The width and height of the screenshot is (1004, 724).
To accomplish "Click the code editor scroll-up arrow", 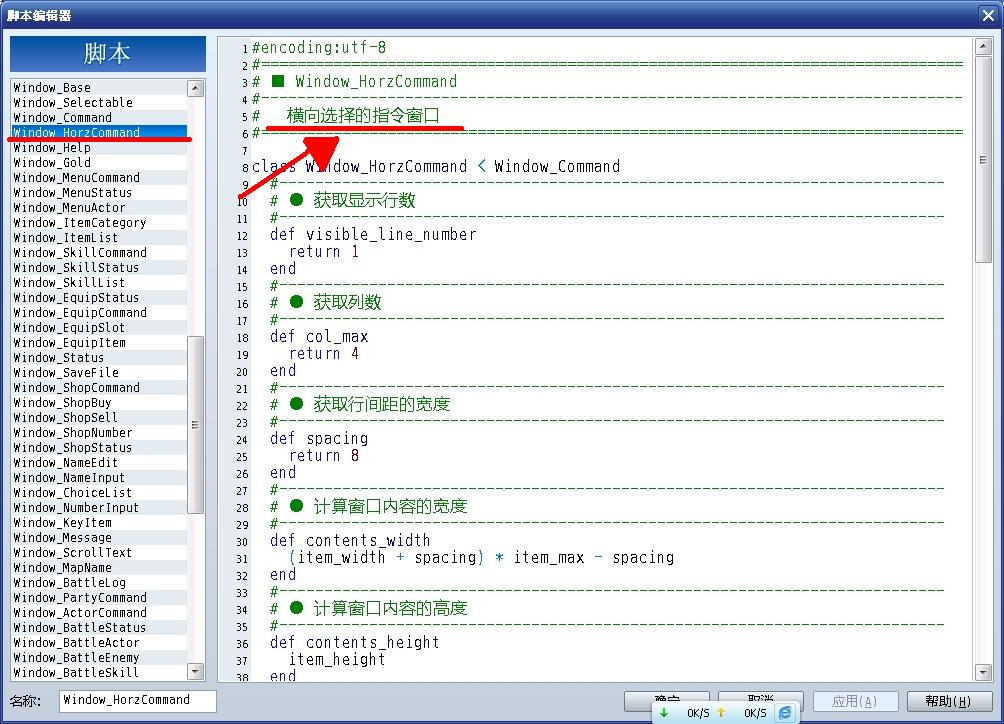I will click(983, 46).
